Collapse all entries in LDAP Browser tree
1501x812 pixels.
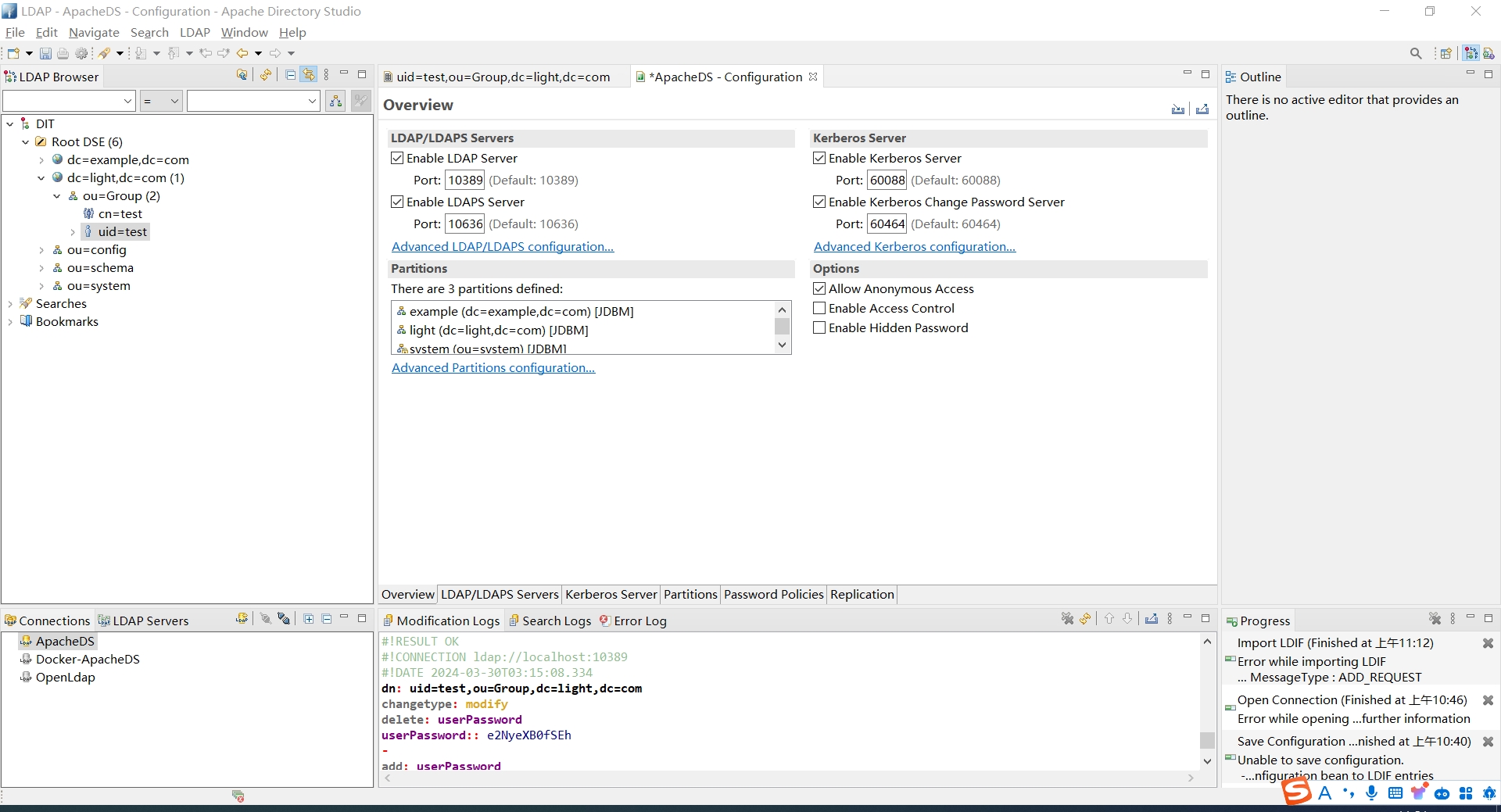coord(290,75)
